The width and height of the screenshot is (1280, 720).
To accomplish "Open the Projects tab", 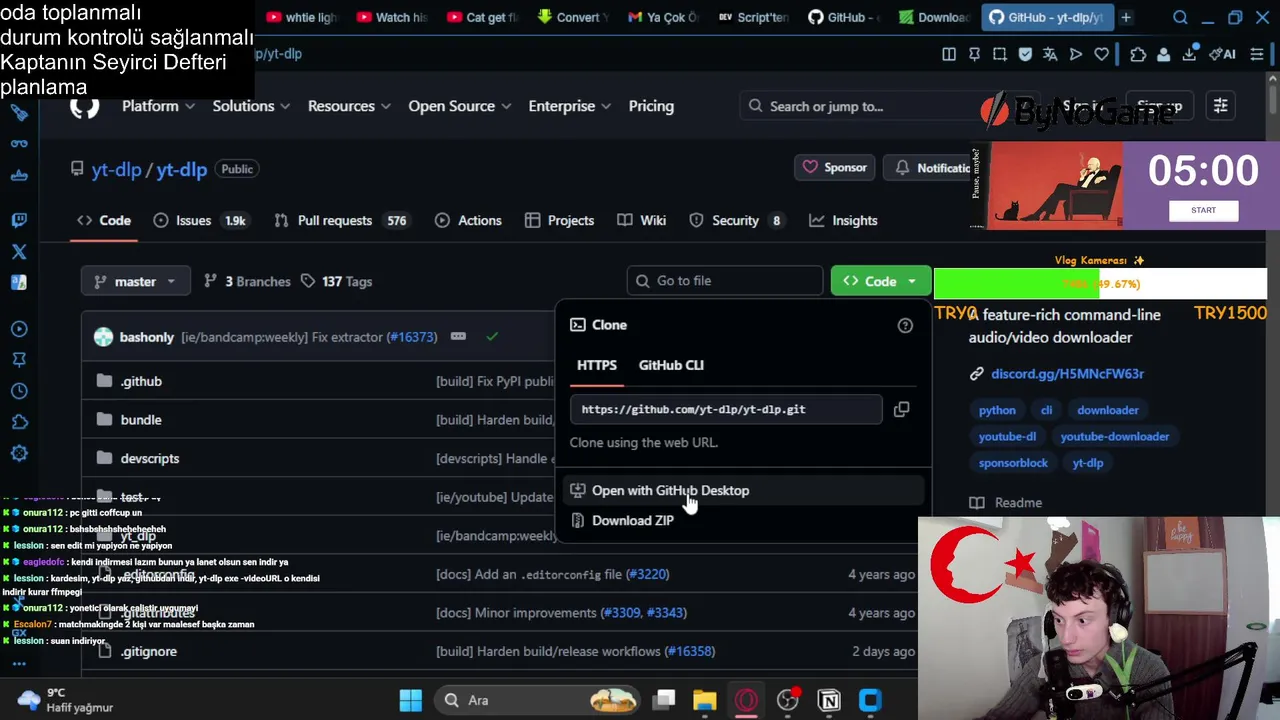I will point(560,221).
